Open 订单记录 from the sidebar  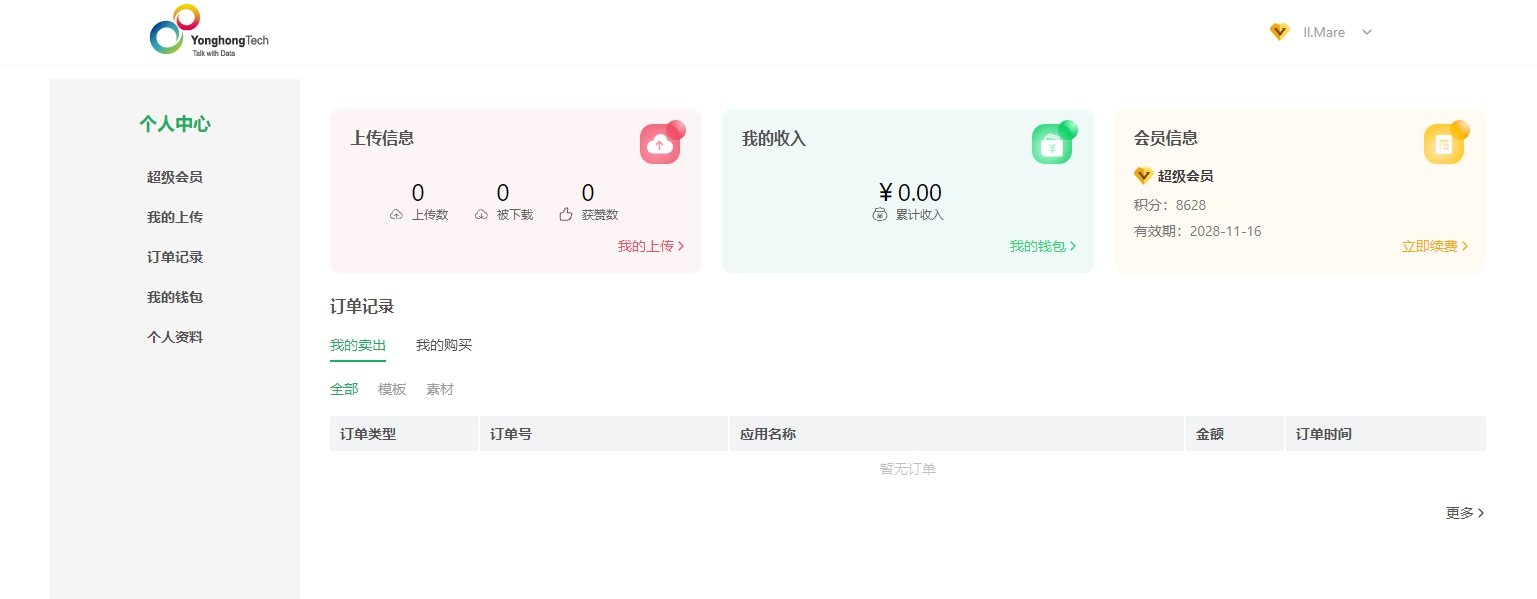click(175, 257)
